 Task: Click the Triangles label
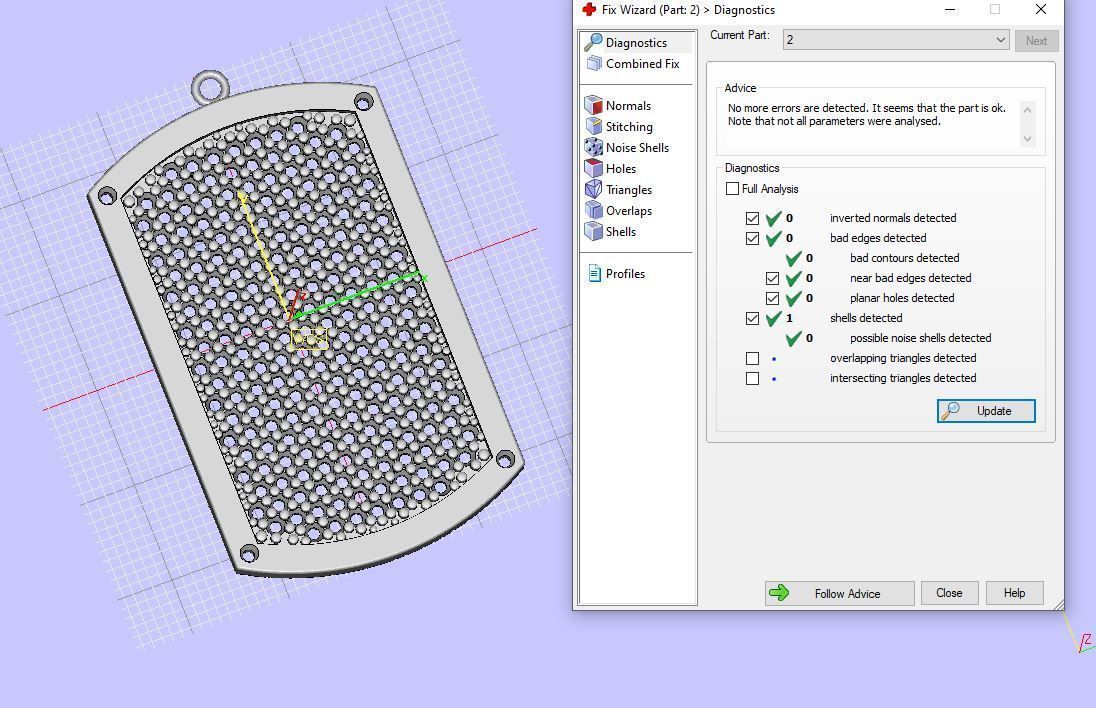628,189
